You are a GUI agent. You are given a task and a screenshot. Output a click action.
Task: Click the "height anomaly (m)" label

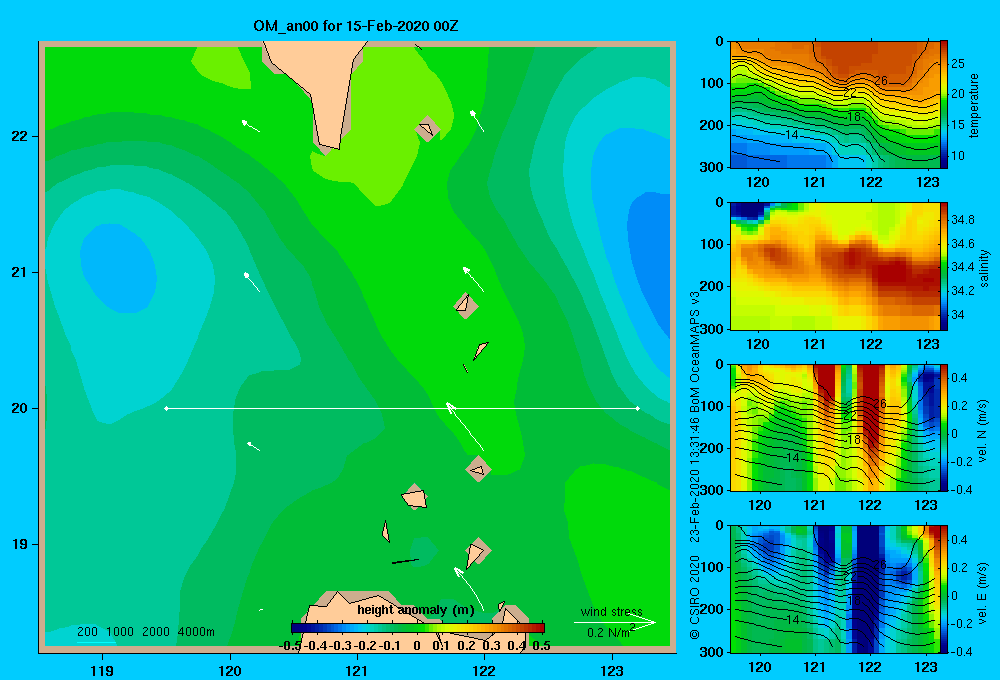tap(416, 610)
